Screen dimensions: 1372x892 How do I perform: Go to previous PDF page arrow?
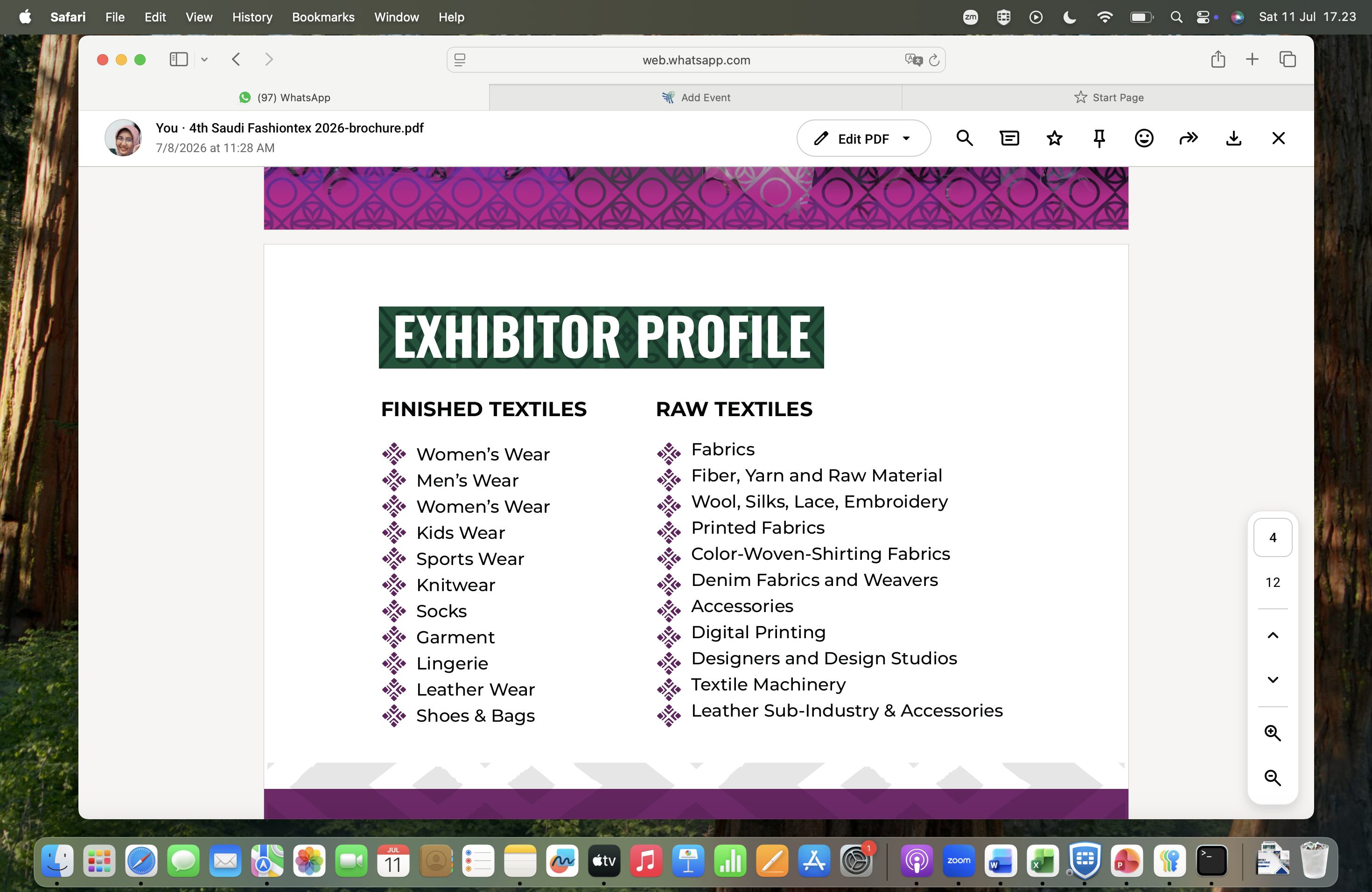(x=1273, y=635)
